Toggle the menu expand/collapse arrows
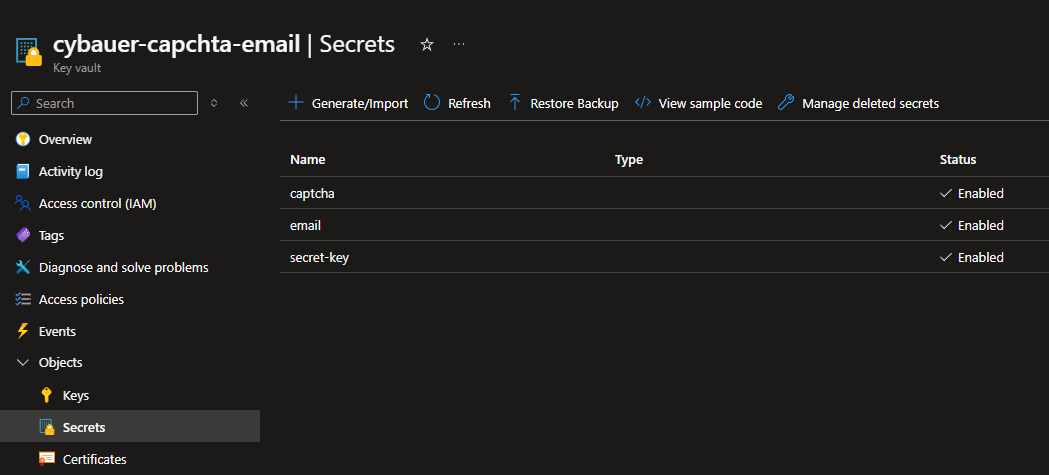Image resolution: width=1049 pixels, height=475 pixels. (x=214, y=103)
